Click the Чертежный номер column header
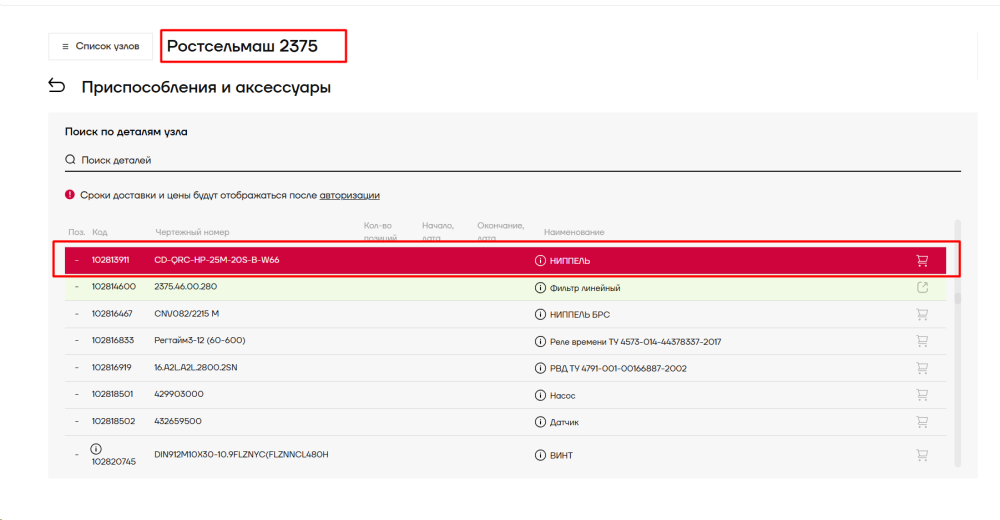Viewport: 1000px width, 520px height. point(192,232)
